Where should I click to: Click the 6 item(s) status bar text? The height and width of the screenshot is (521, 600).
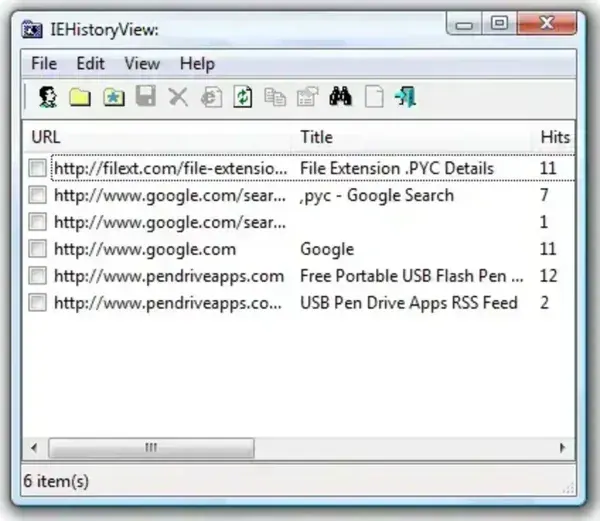56,481
